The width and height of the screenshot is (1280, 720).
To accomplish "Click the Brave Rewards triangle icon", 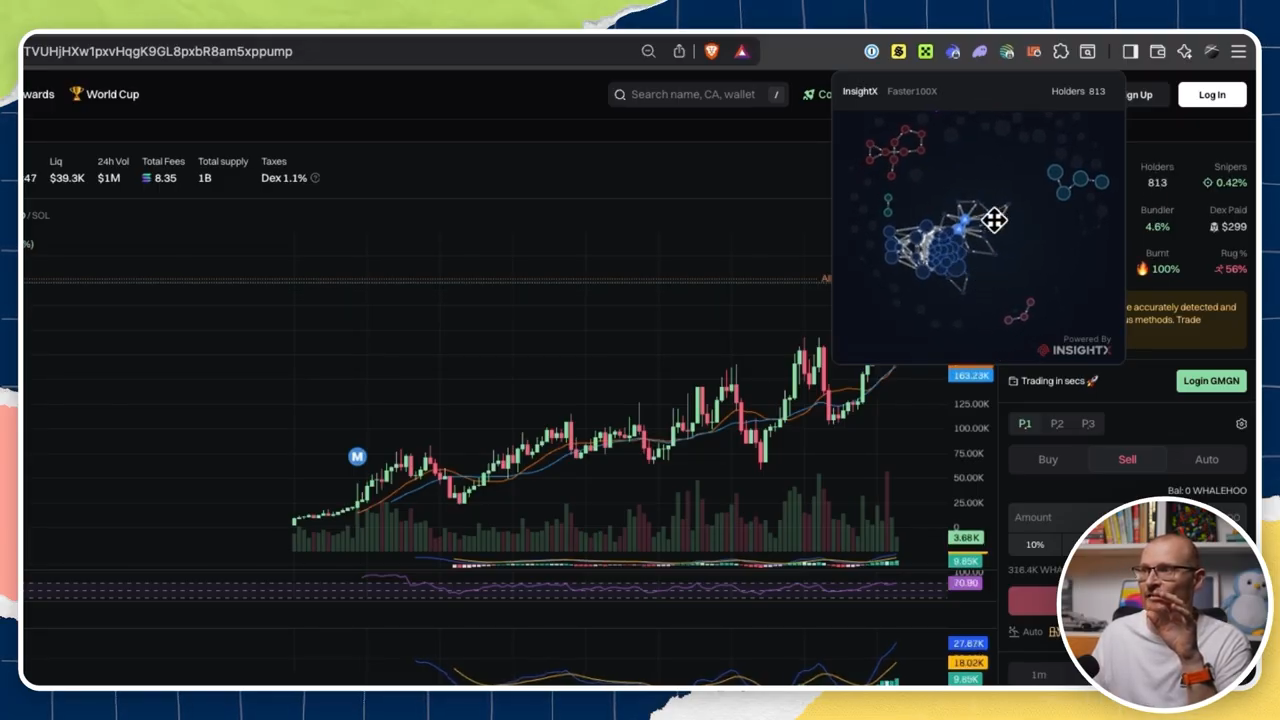I will 742,51.
